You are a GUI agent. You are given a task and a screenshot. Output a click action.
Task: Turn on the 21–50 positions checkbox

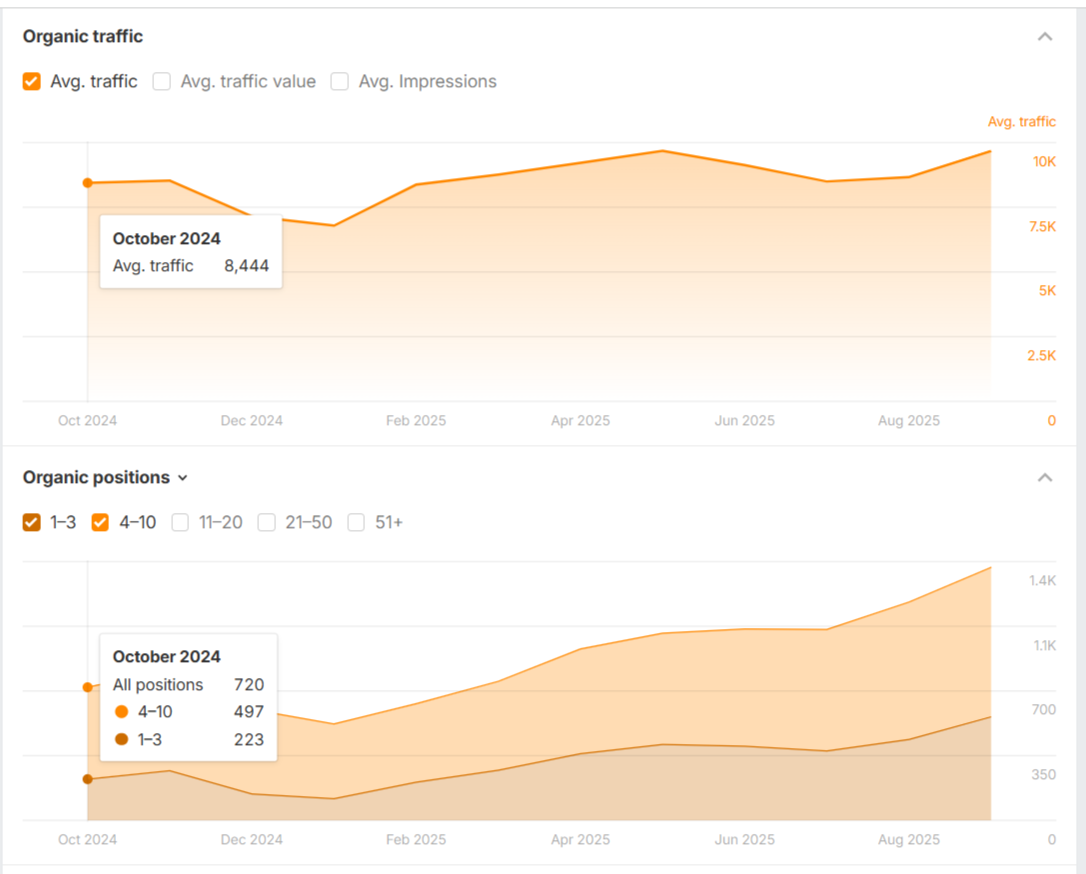point(267,522)
